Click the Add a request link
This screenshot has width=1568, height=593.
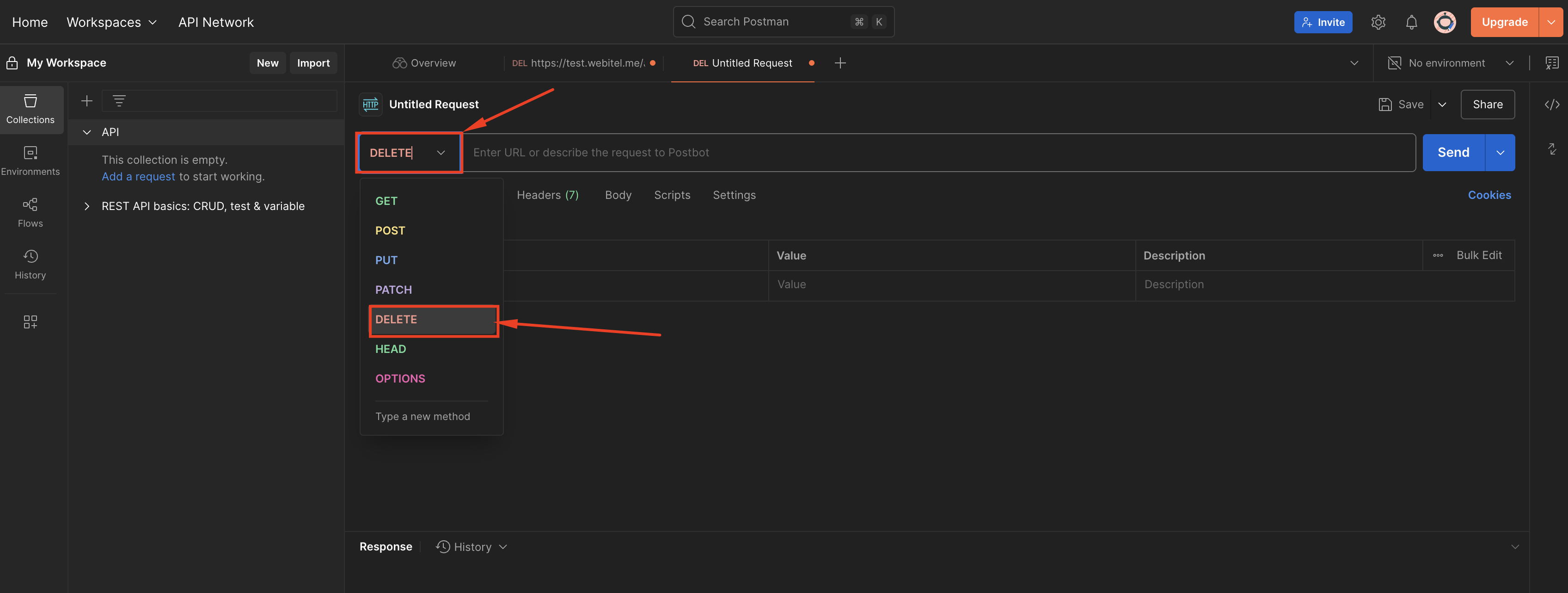(138, 177)
